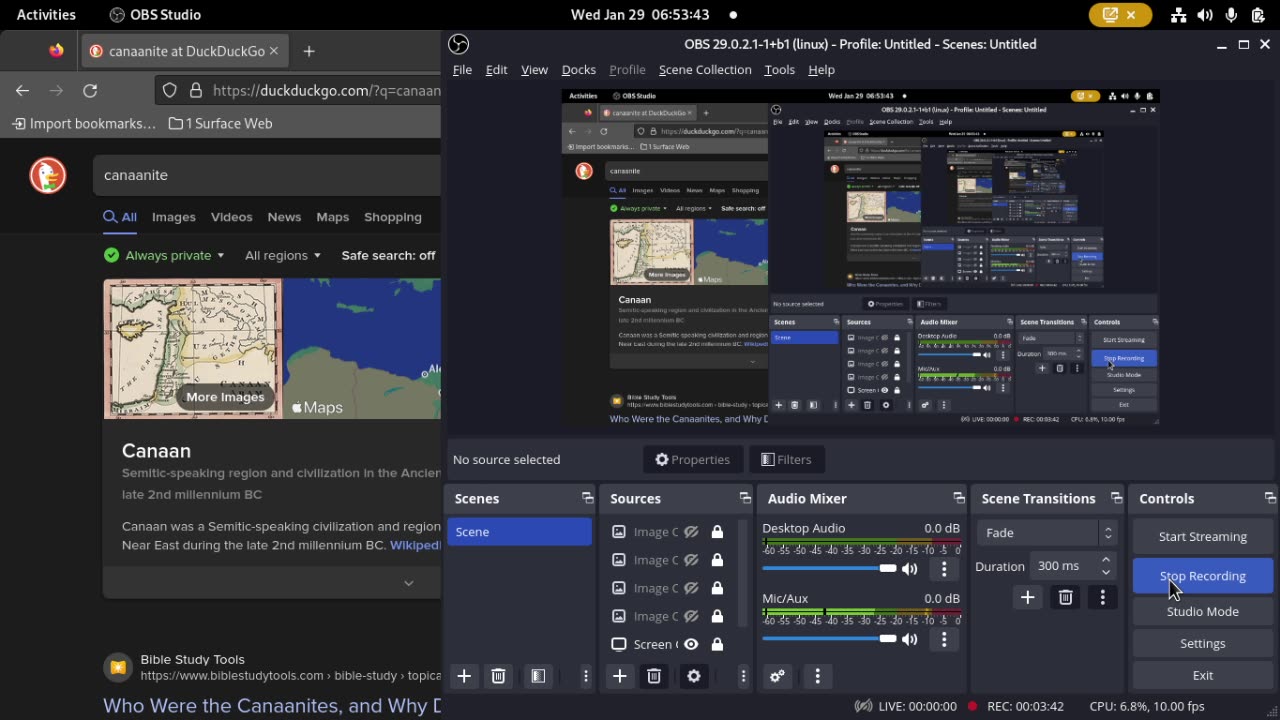Open source Properties button
The image size is (1280, 720).
coord(692,459)
